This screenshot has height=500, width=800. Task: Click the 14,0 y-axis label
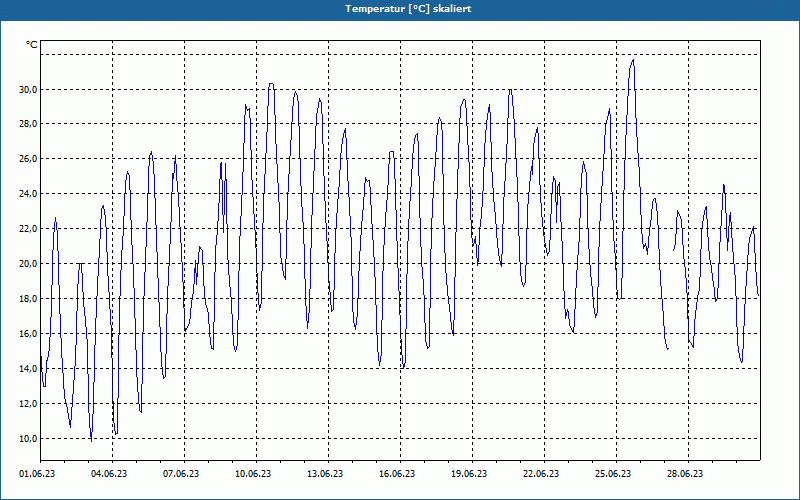coord(28,369)
